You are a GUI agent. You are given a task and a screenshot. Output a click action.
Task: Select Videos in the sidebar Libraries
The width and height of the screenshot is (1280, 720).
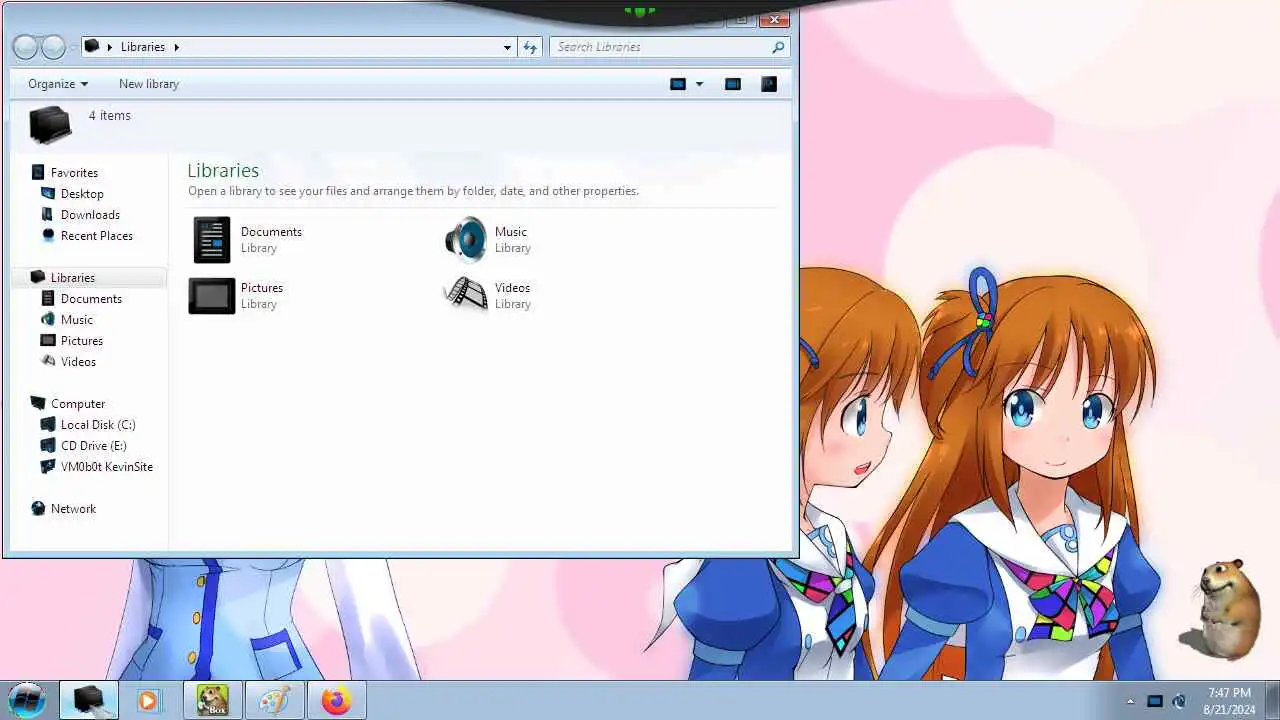click(78, 362)
